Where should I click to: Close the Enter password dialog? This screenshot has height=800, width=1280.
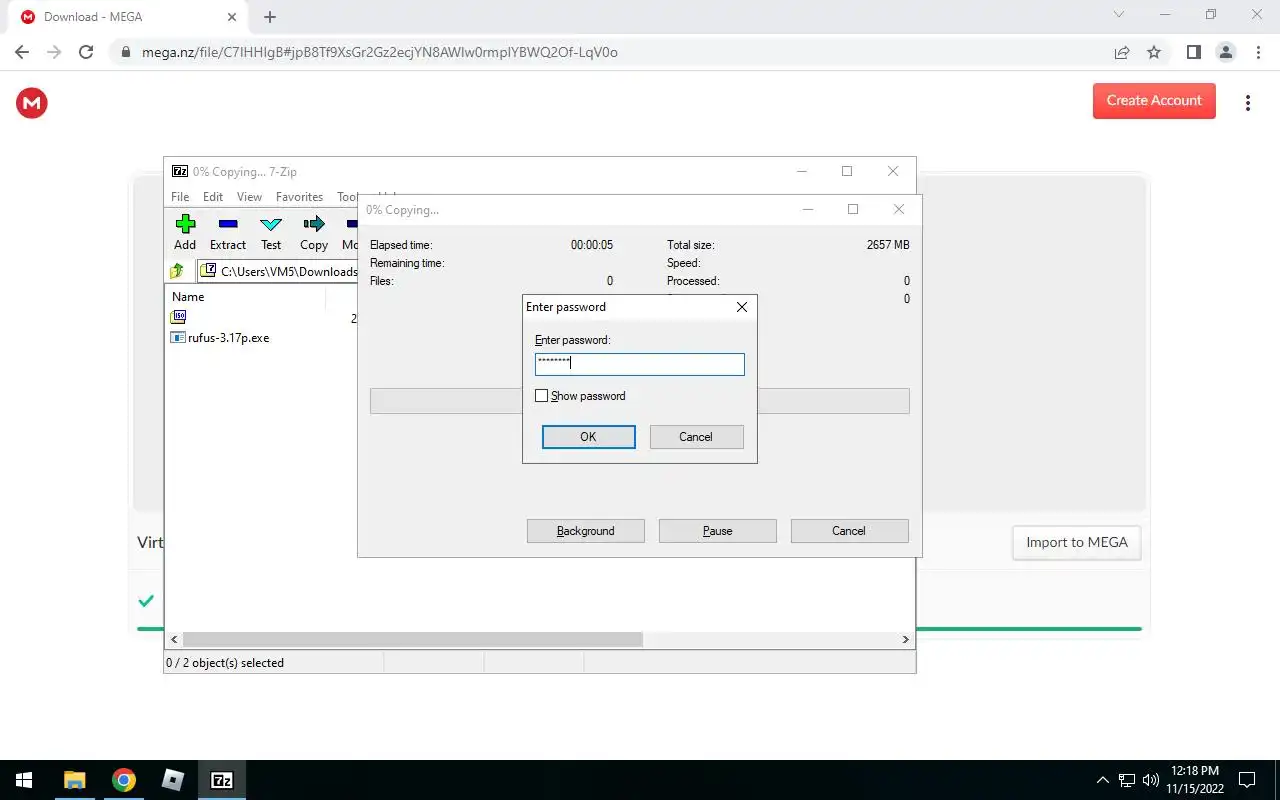pos(742,307)
